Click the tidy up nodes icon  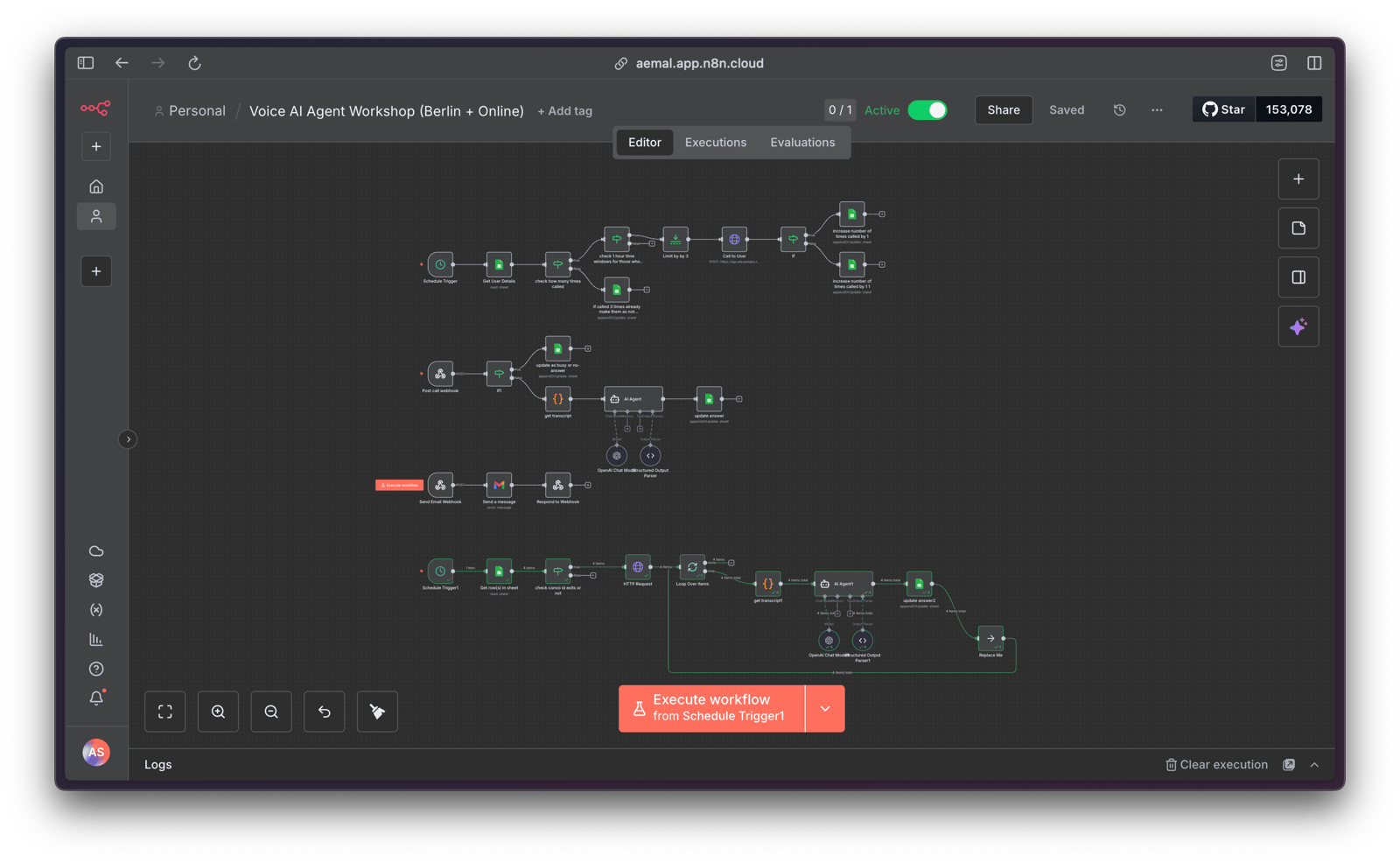click(x=377, y=712)
